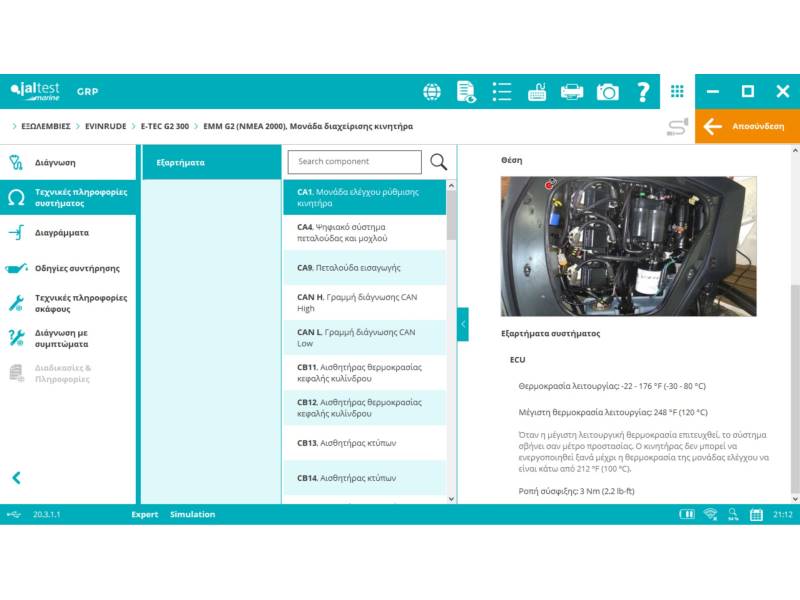This screenshot has width=800, height=600.
Task: Click the Search component input field
Action: coord(355,162)
